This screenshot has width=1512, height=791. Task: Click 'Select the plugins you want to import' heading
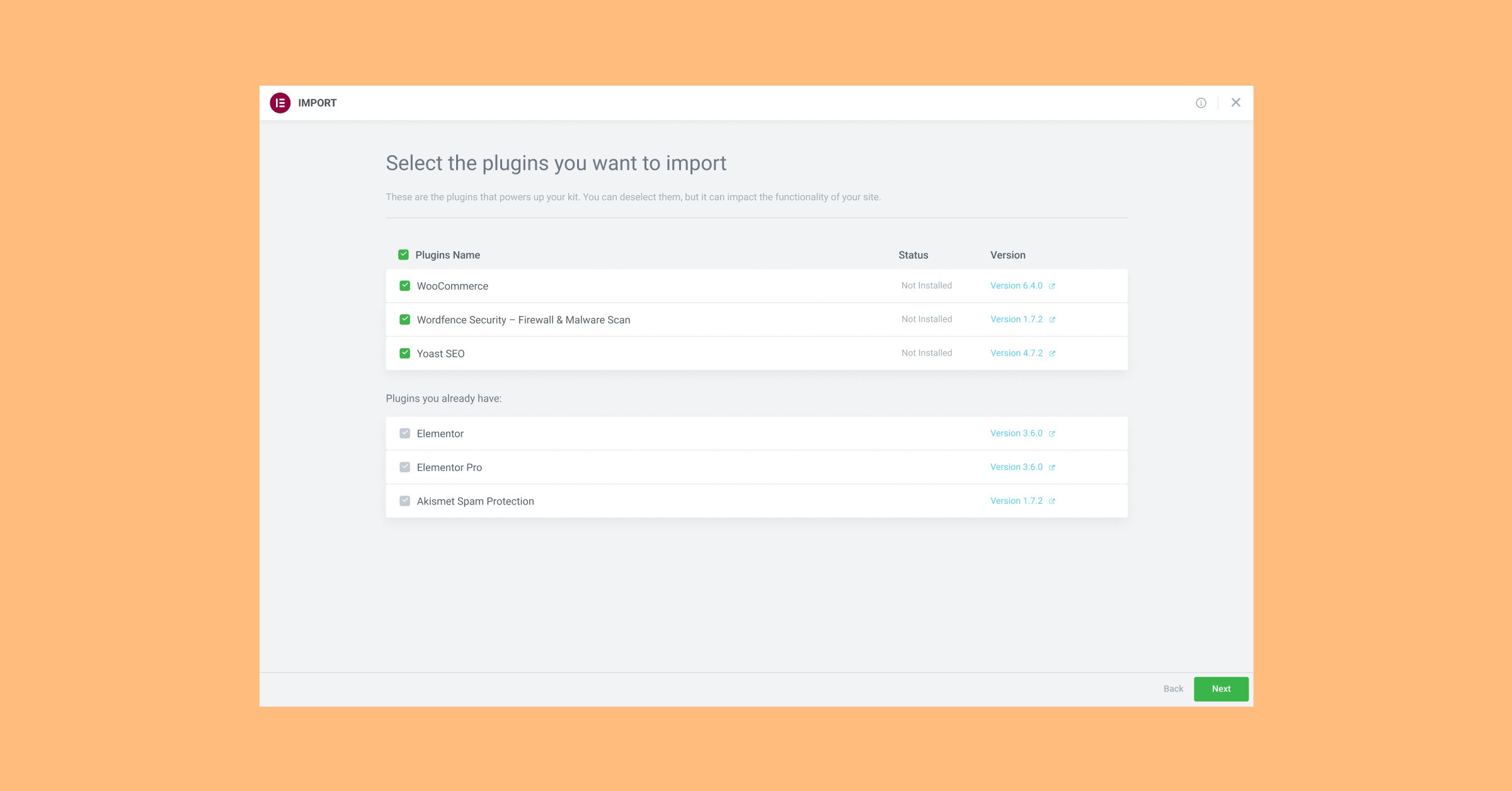(556, 163)
